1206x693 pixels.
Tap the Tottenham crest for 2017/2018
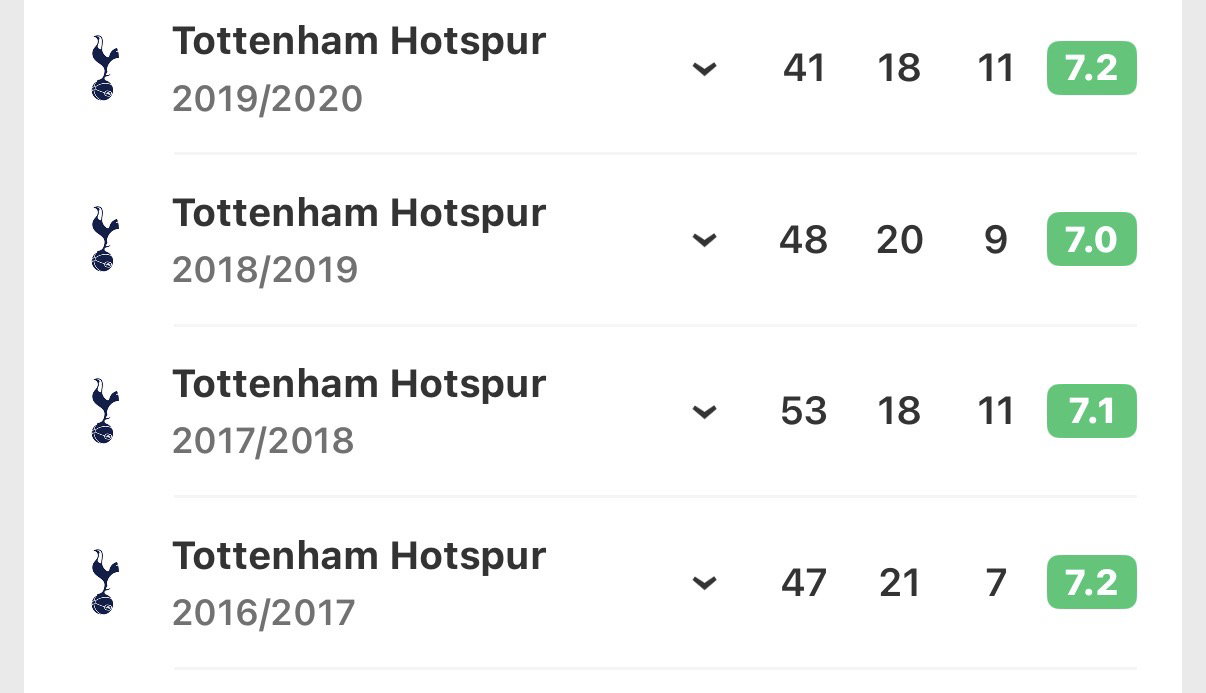point(103,410)
